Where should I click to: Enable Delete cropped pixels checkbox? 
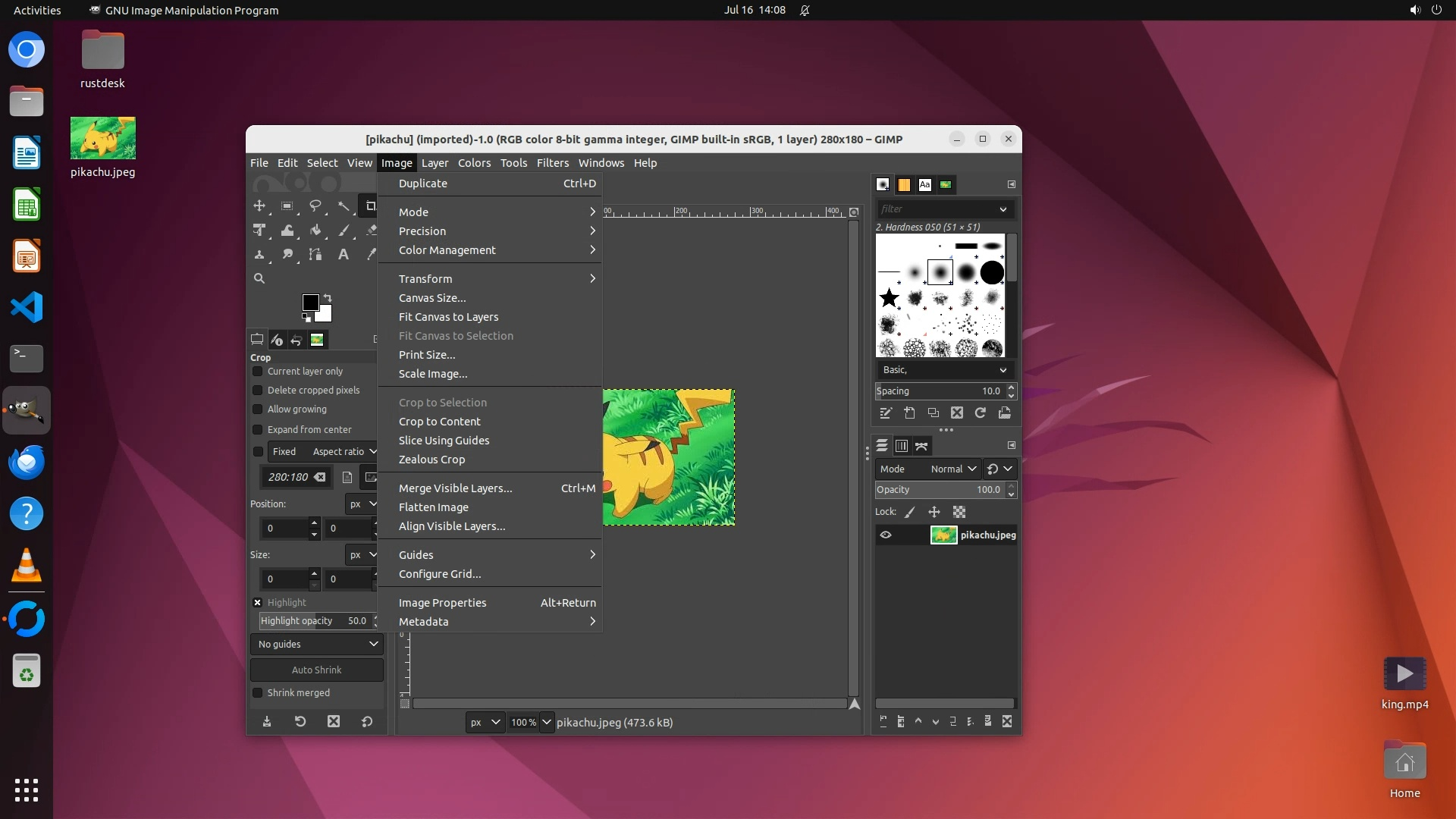(258, 390)
